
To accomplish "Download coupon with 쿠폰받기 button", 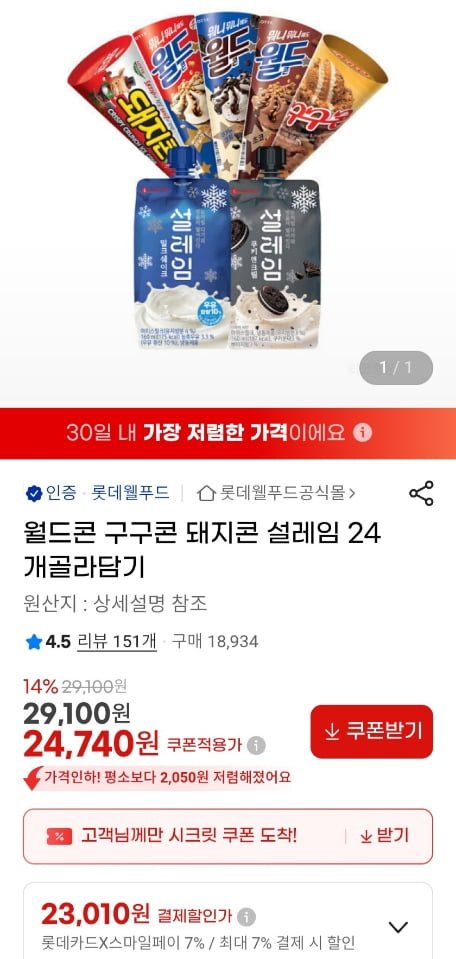I will [x=372, y=731].
